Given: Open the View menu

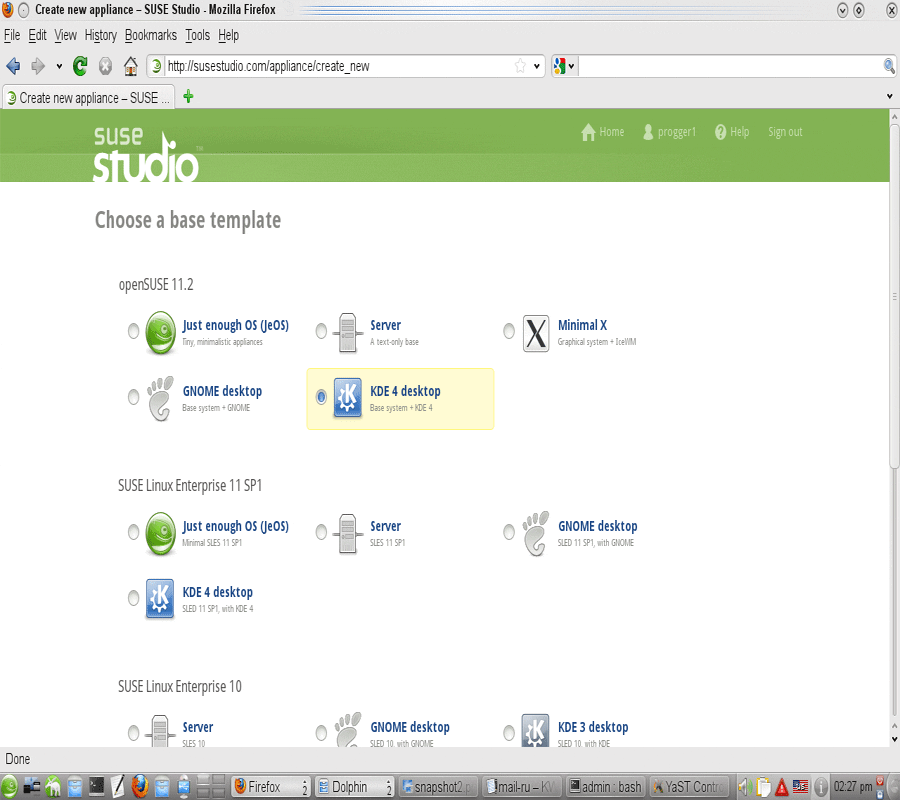Looking at the screenshot, I should (65, 36).
